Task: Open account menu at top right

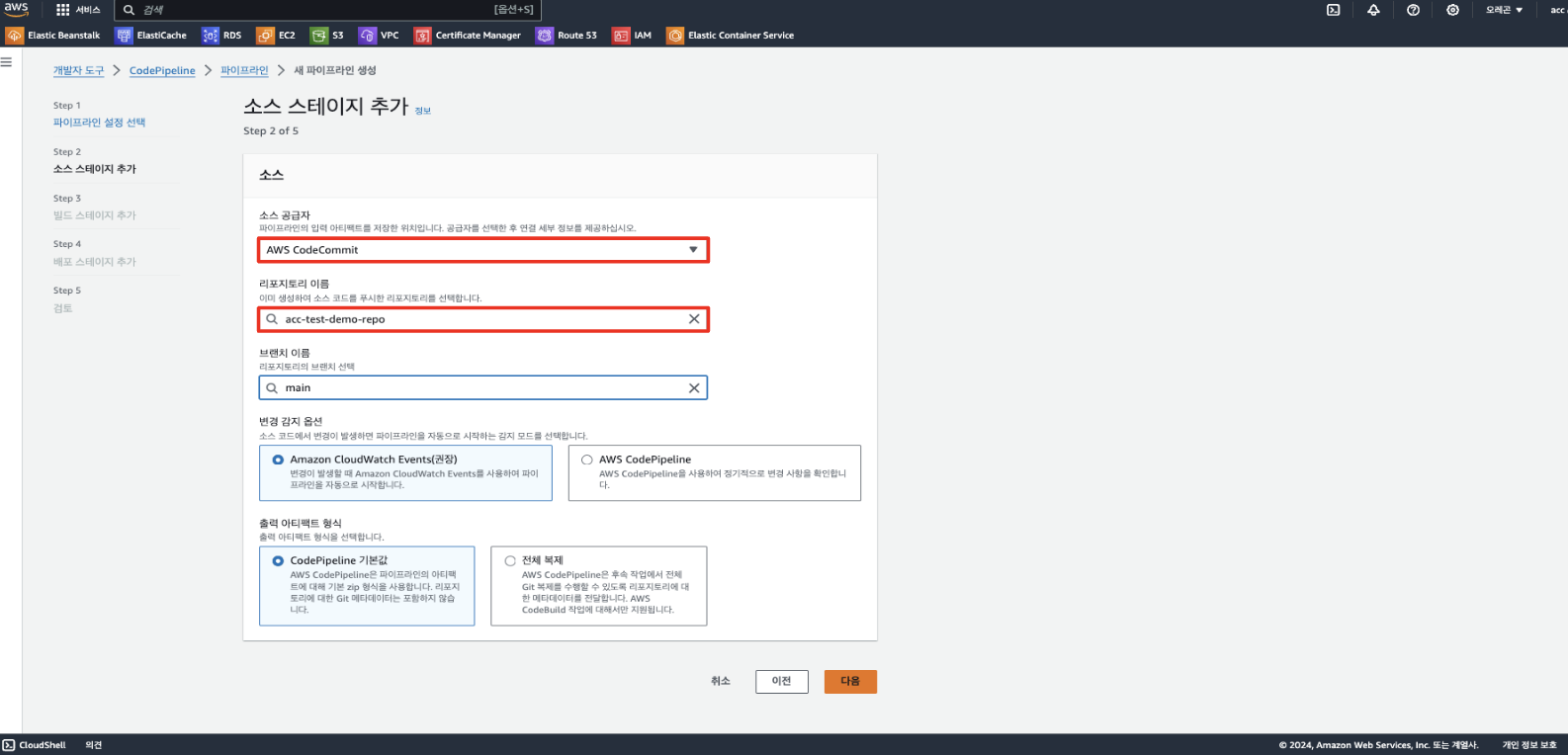Action: pyautogui.click(x=1557, y=10)
